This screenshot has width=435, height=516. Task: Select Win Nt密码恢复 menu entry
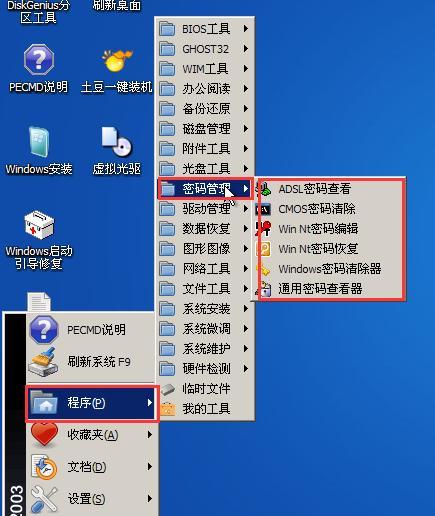pyautogui.click(x=320, y=249)
